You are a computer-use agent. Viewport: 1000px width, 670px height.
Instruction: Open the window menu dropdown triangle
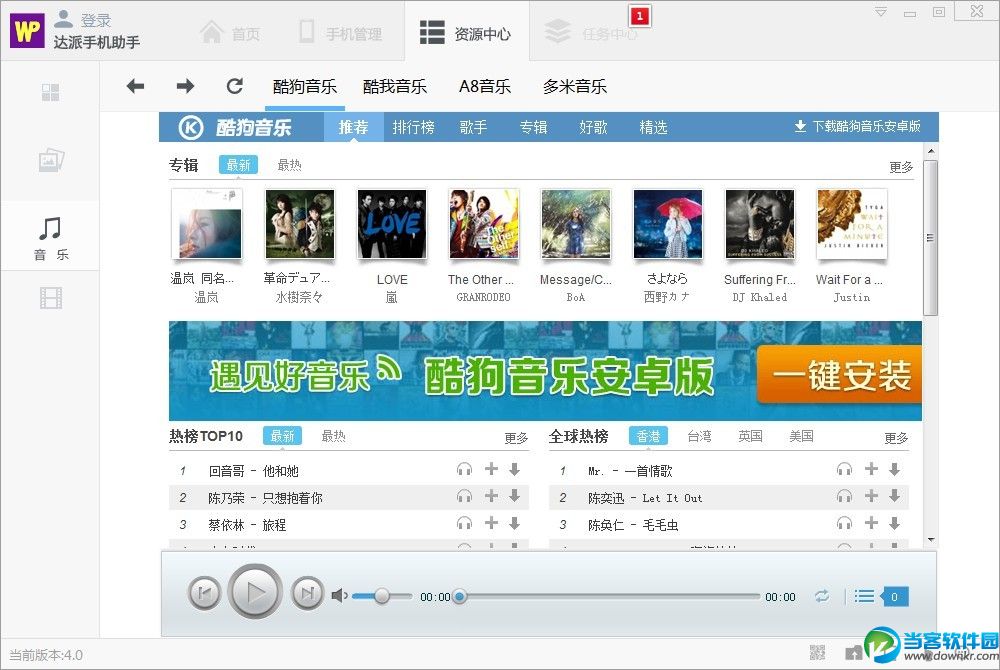coord(881,11)
